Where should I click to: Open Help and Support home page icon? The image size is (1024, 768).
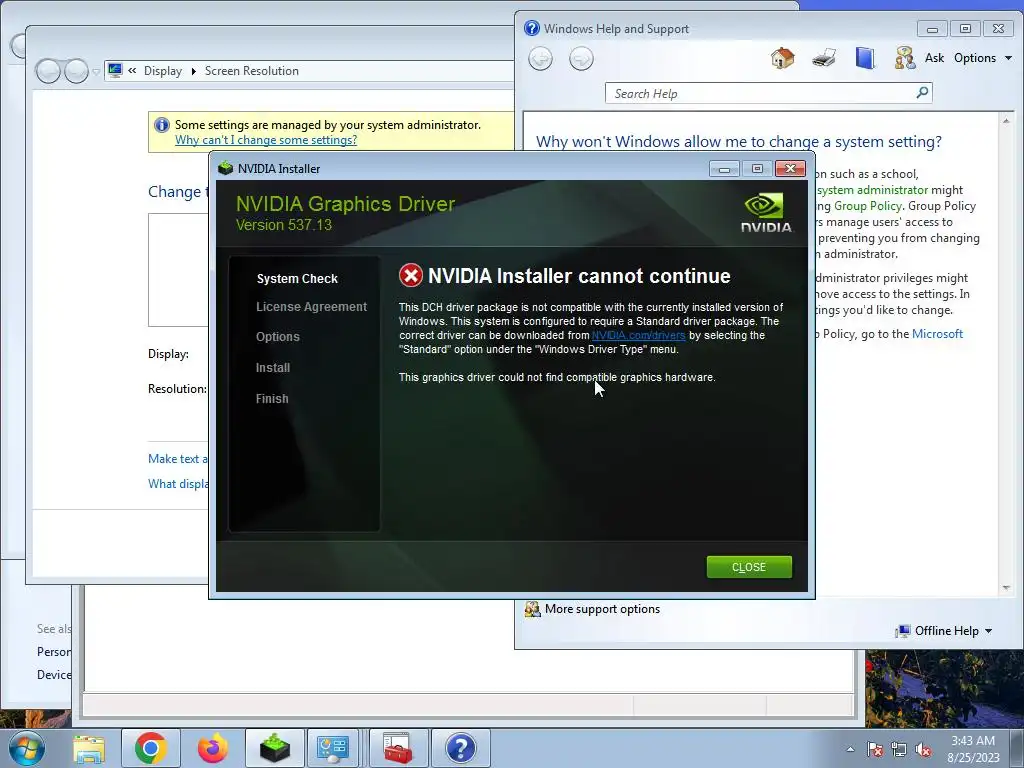tap(782, 58)
